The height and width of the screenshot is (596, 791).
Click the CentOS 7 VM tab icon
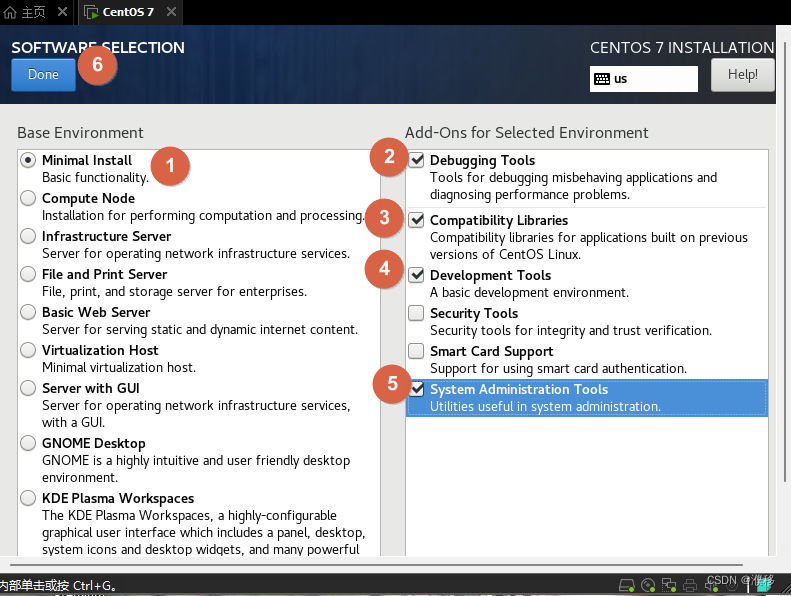pyautogui.click(x=91, y=12)
